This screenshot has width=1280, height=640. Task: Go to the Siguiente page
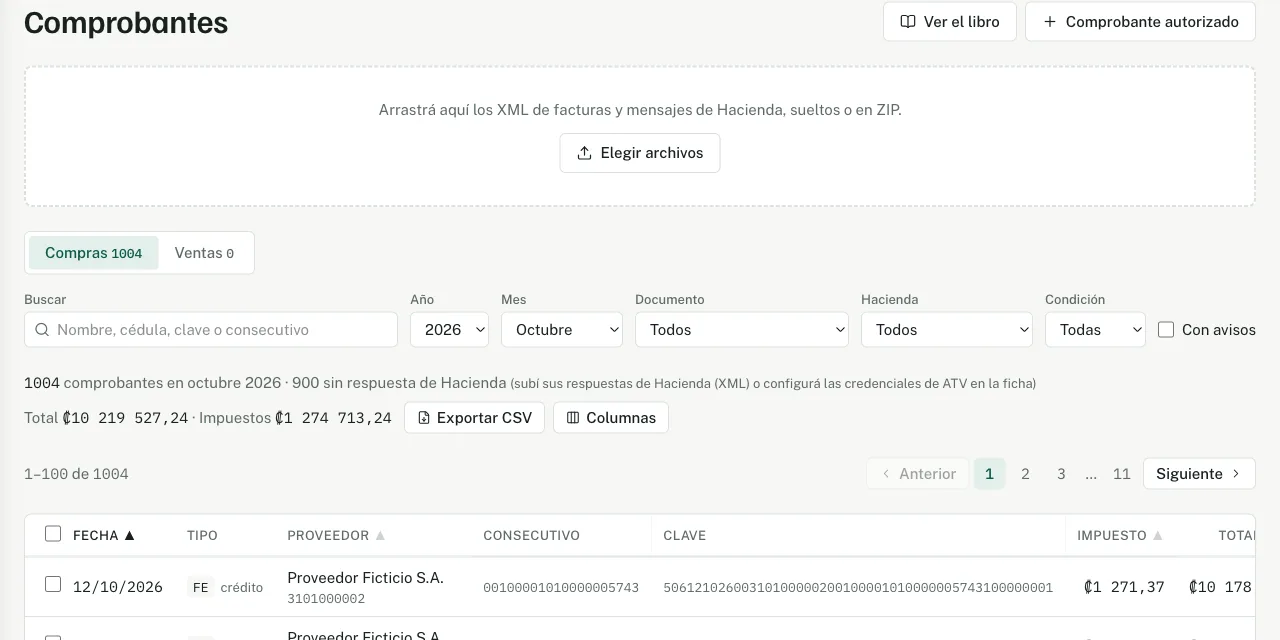[1199, 474]
